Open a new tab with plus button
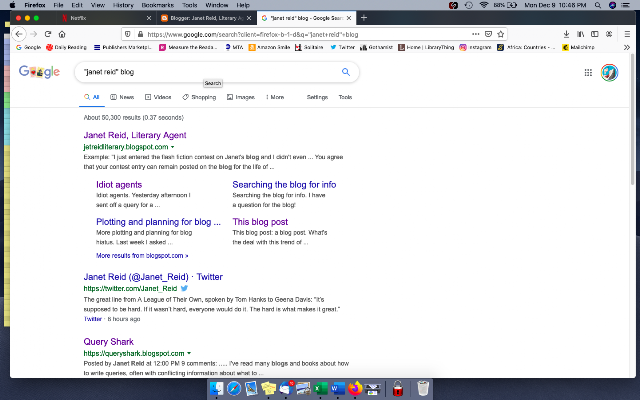Screen dimensions: 640x400 (x=364, y=18)
